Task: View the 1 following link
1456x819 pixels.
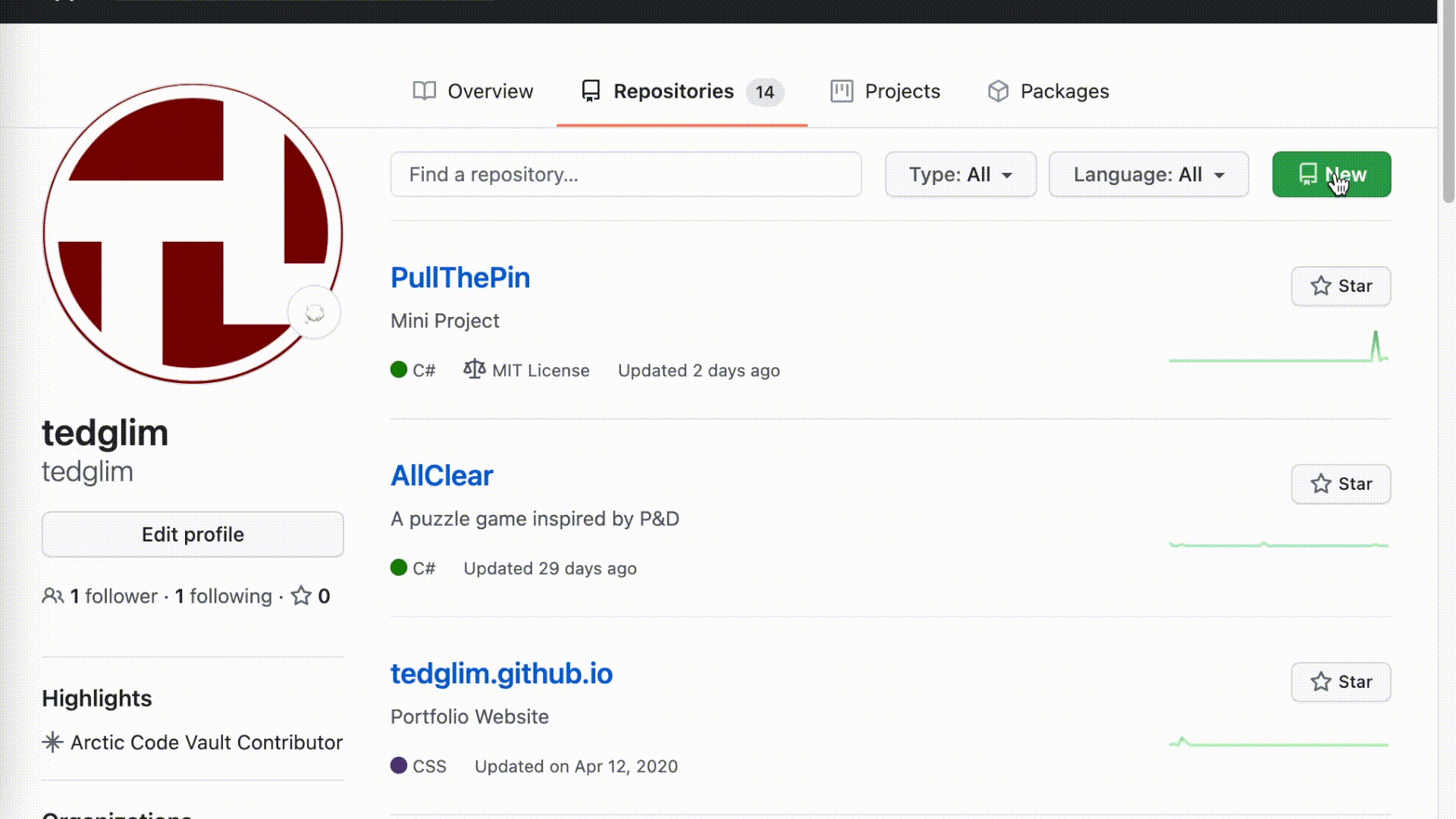Action: (224, 596)
